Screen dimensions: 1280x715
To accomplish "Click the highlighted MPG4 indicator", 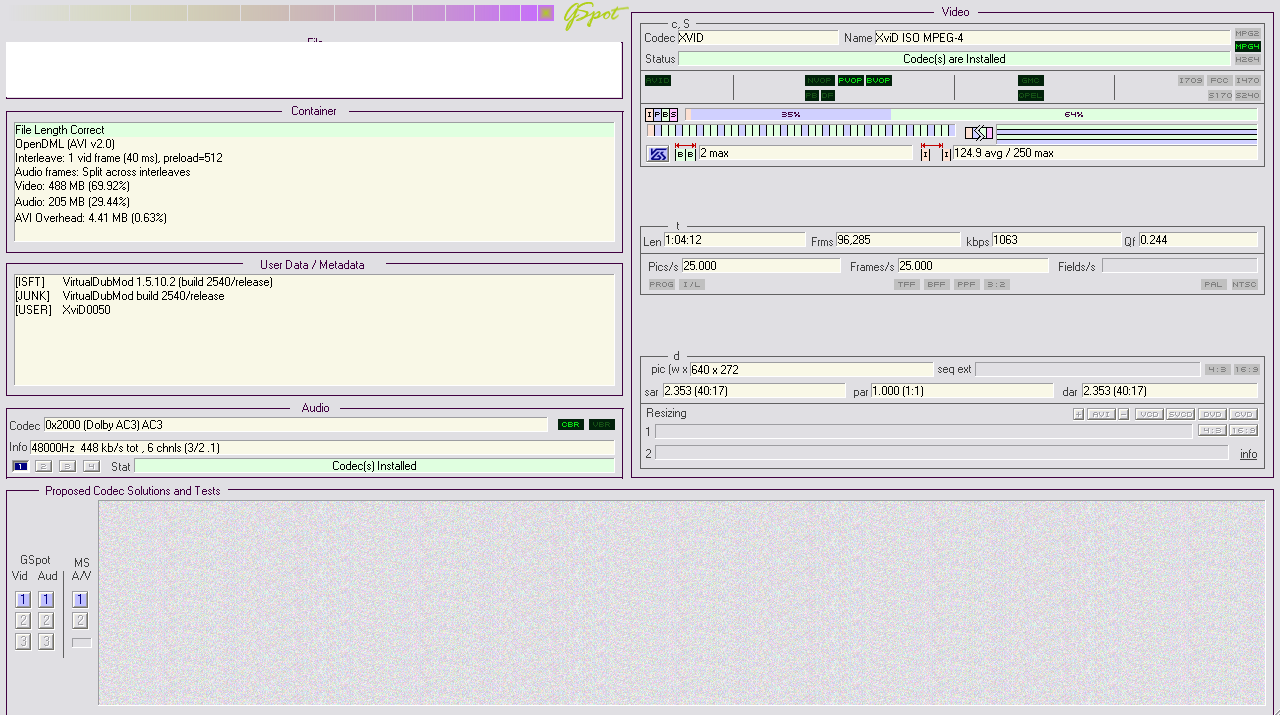I will tap(1247, 46).
